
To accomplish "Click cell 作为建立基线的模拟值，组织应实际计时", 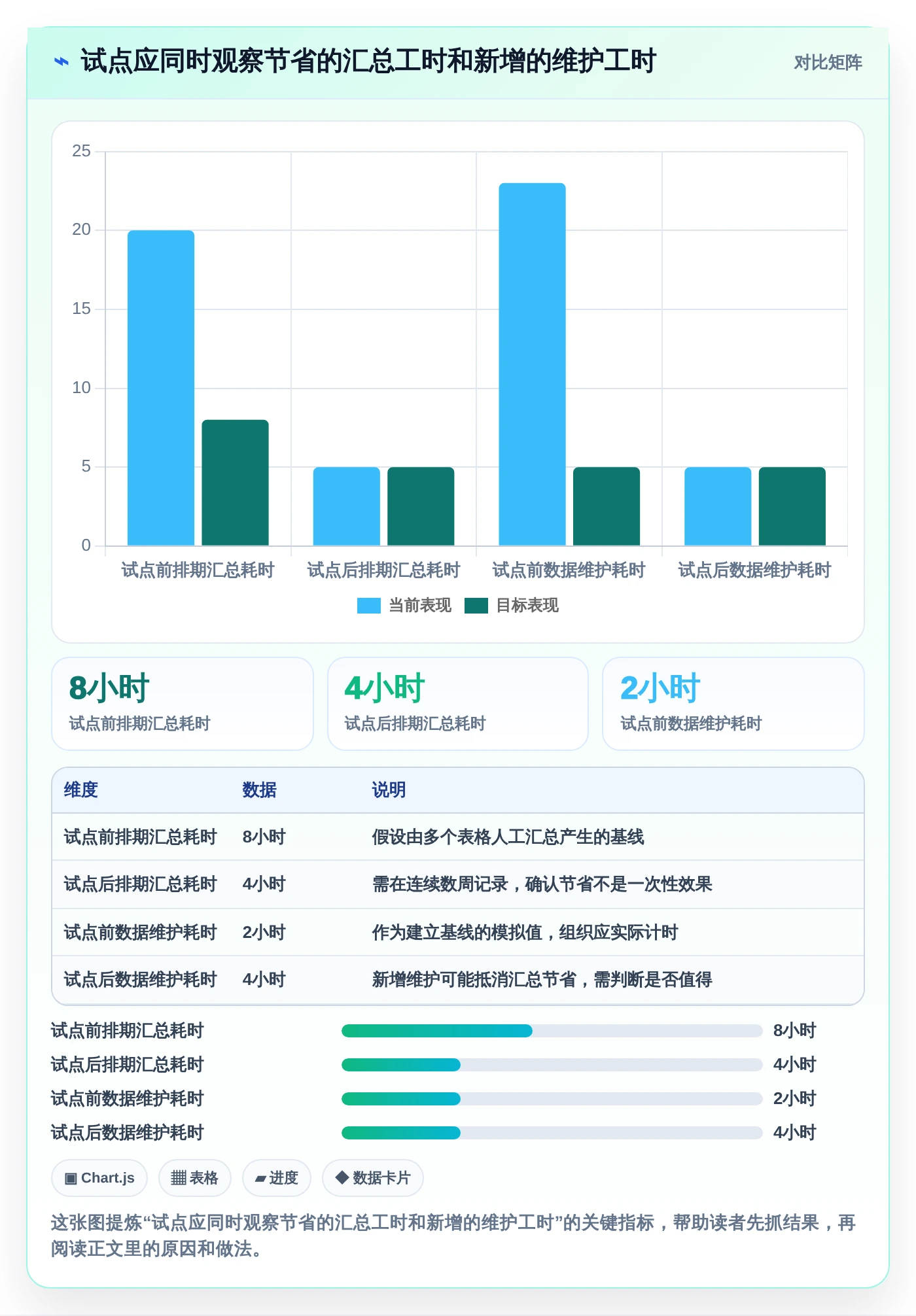I will (525, 933).
